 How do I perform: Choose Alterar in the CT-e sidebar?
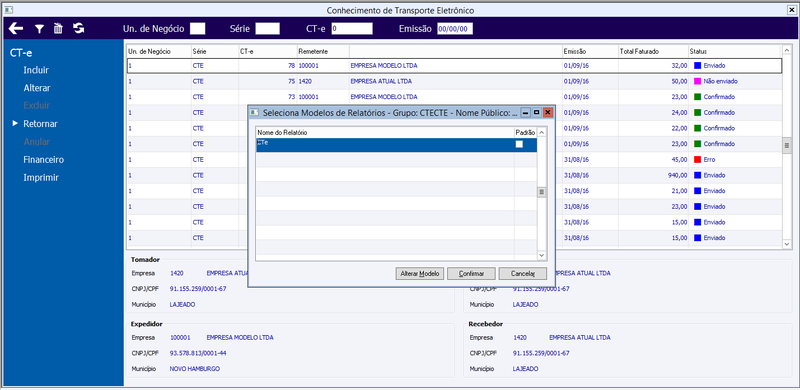point(37,88)
